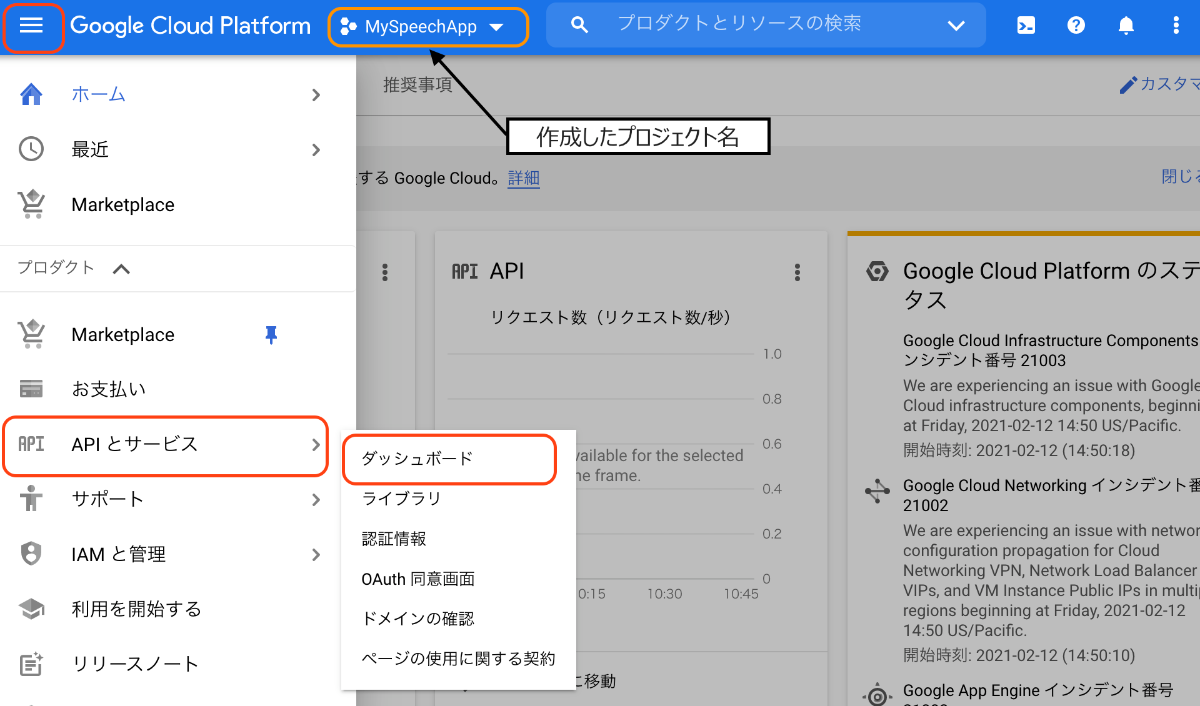1200x706 pixels.
Task: Click the Google Cloud Infrastructure Components incident title
Action: pos(1051,351)
